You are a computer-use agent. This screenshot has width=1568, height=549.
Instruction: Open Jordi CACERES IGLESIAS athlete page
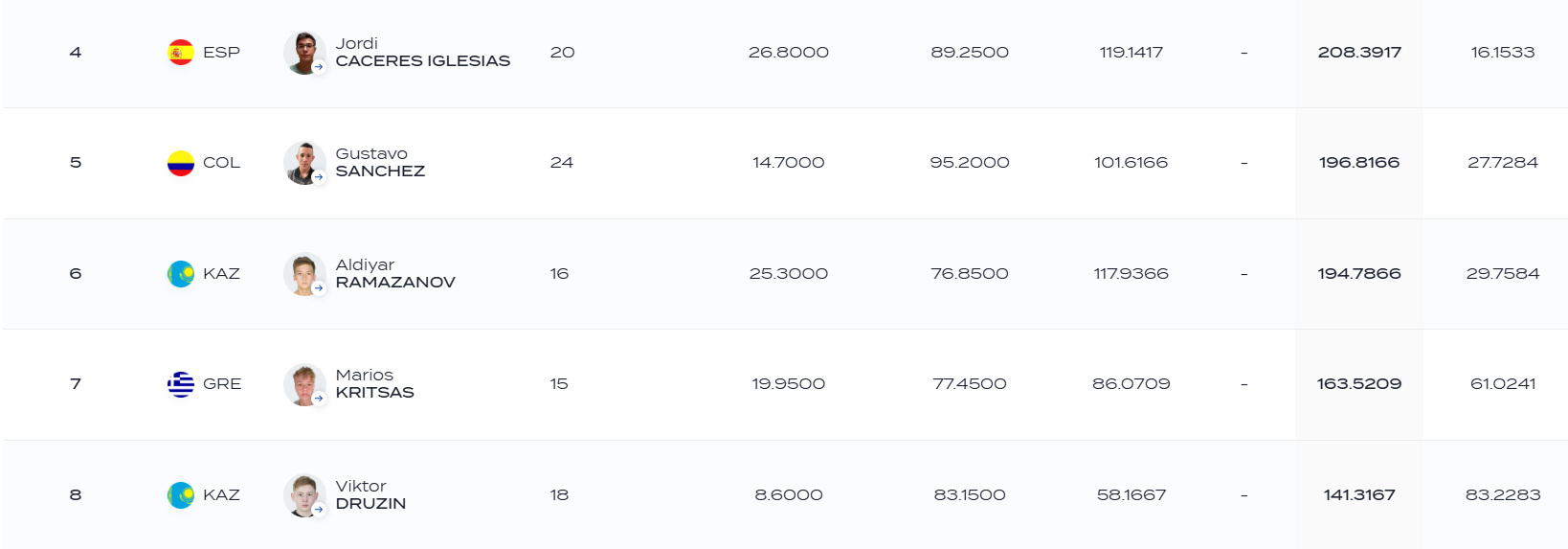[x=422, y=52]
